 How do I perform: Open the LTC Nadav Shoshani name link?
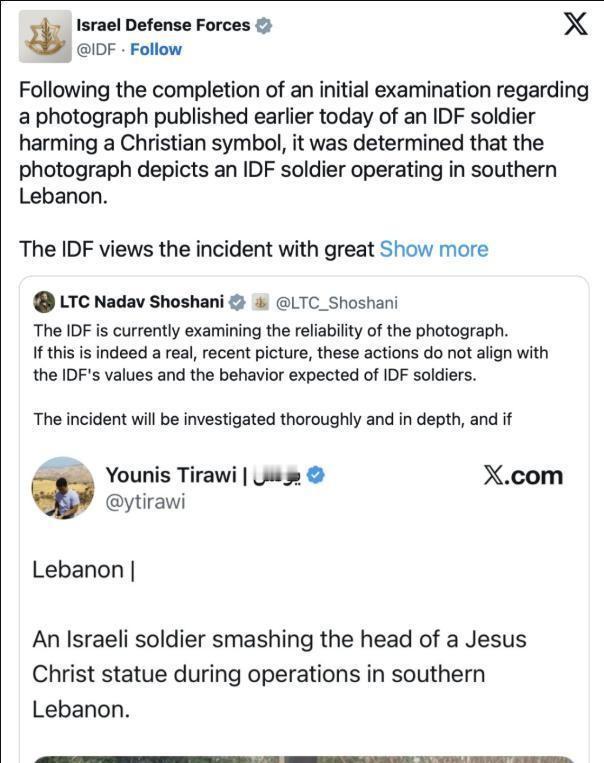tap(142, 302)
